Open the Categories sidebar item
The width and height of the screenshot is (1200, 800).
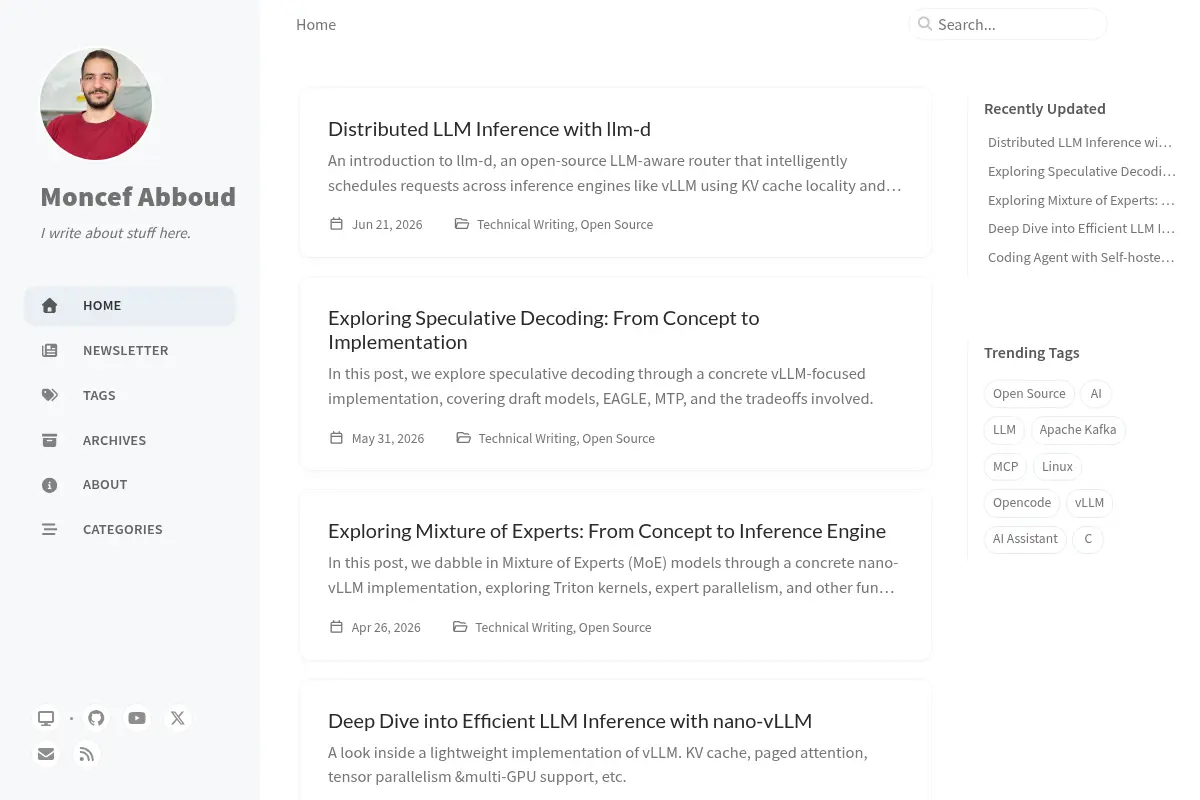[130, 529]
